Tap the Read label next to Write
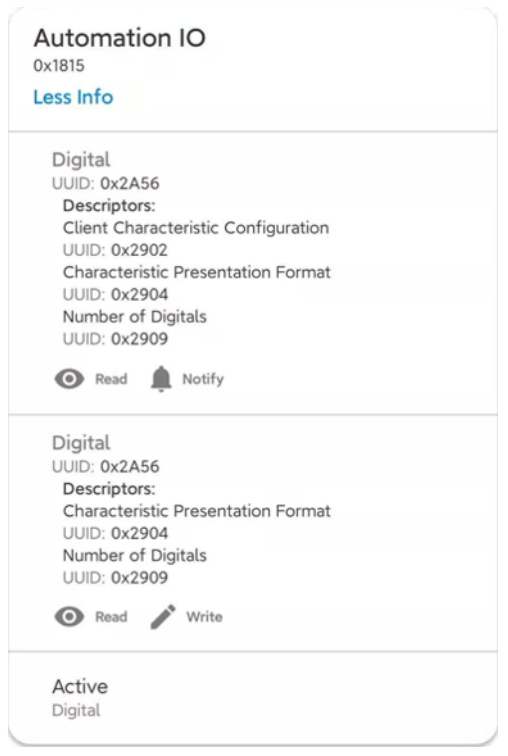 point(111,617)
